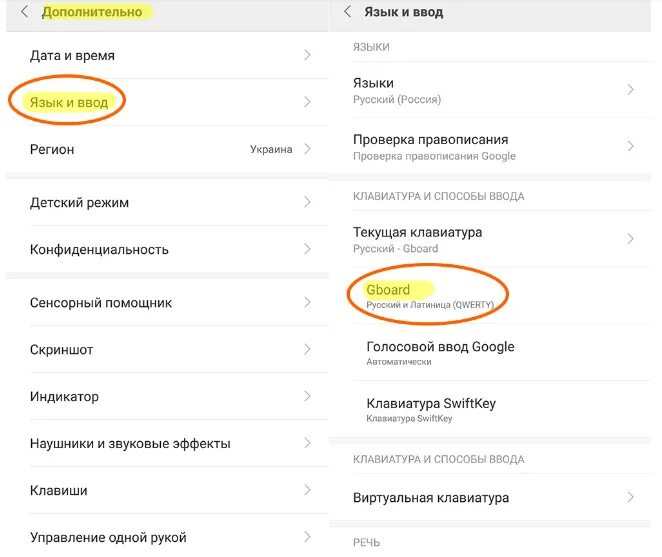Tap back arrow beside Дополнительно header
This screenshot has width=662, height=557.
(24, 13)
